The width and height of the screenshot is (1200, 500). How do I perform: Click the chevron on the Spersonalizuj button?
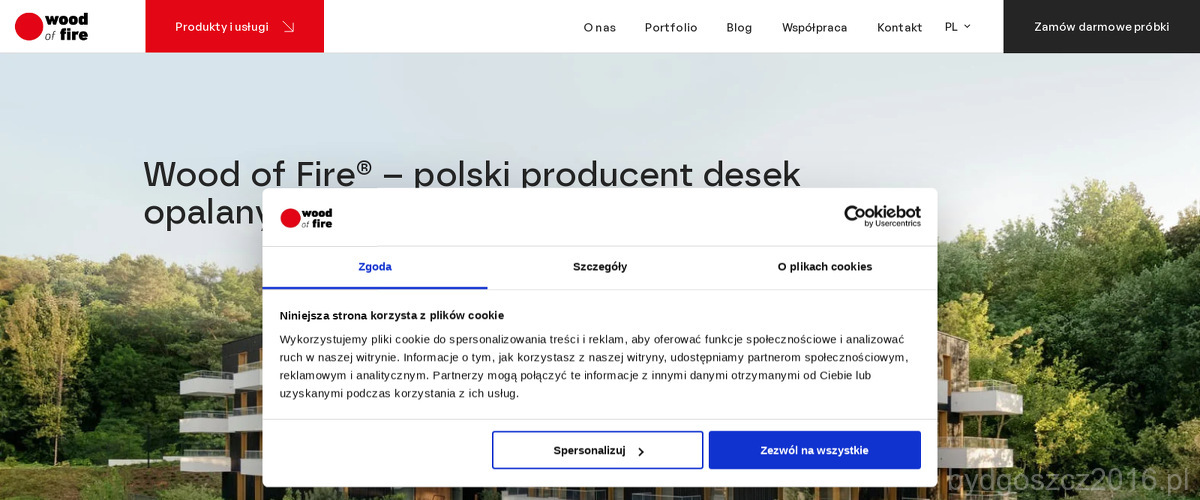click(x=641, y=451)
